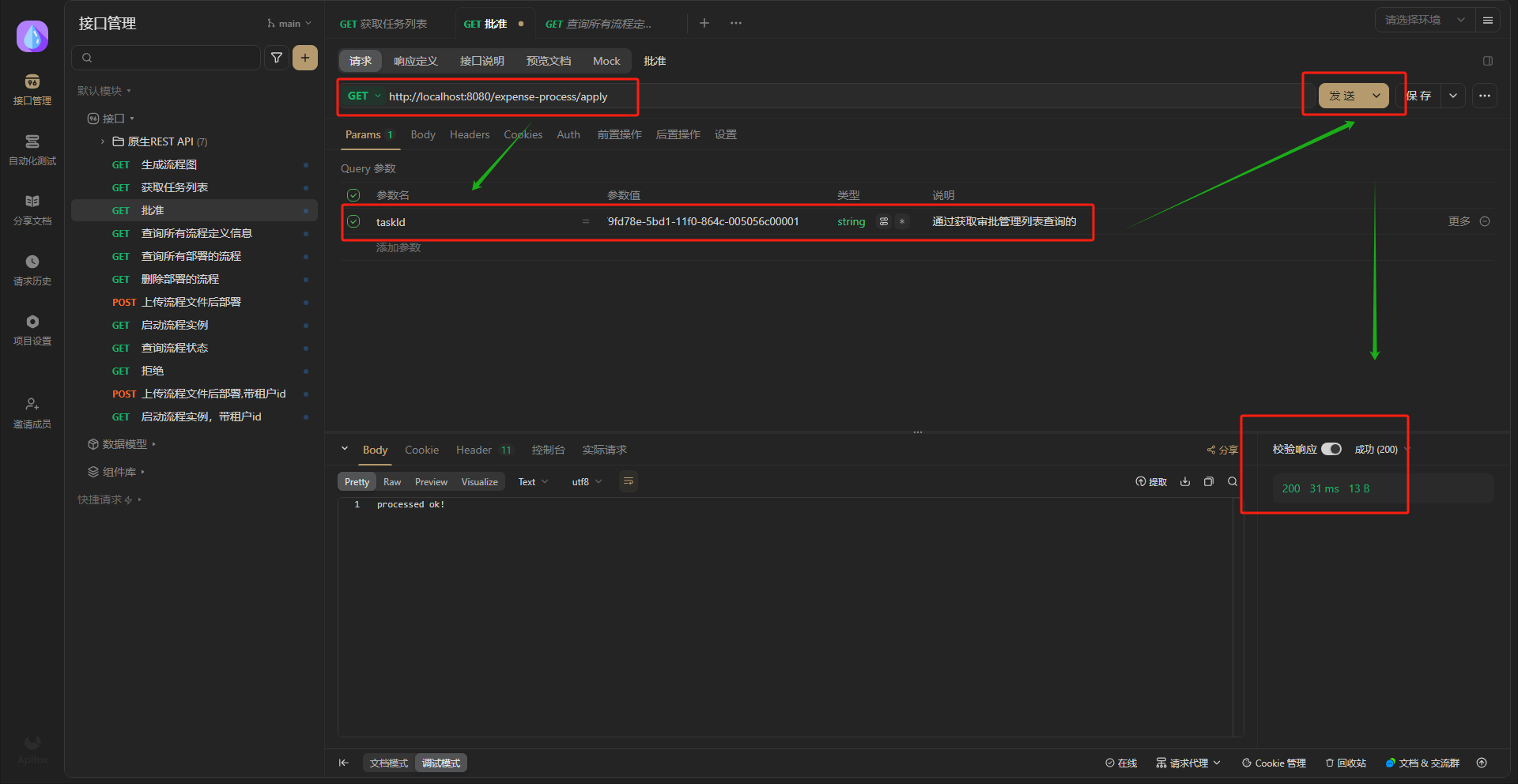The width and height of the screenshot is (1518, 784).
Task: Open Cookie 管理 from the status bar
Action: (x=1273, y=763)
